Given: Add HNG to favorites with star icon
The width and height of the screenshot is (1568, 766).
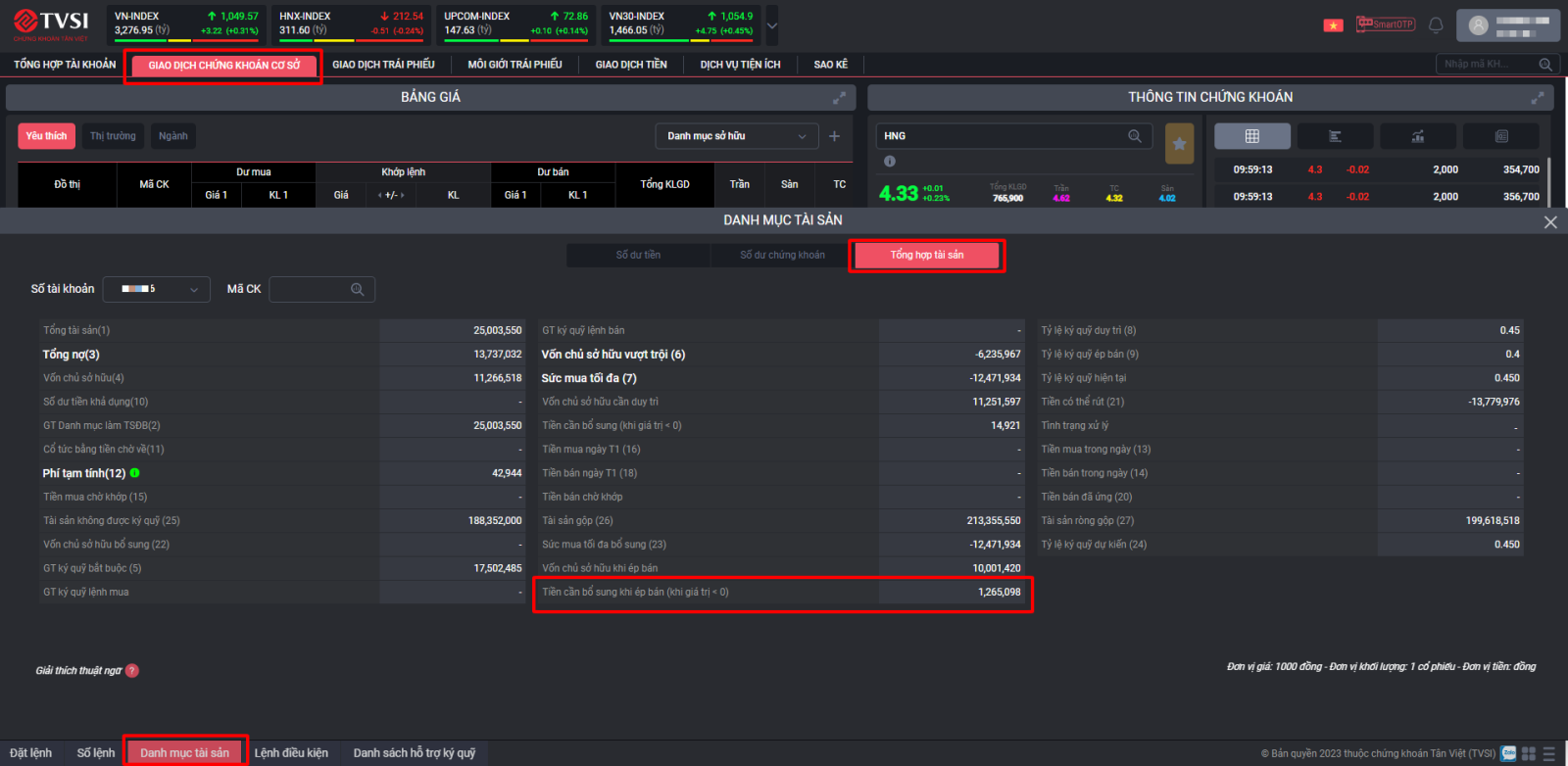Looking at the screenshot, I should click(x=1179, y=144).
